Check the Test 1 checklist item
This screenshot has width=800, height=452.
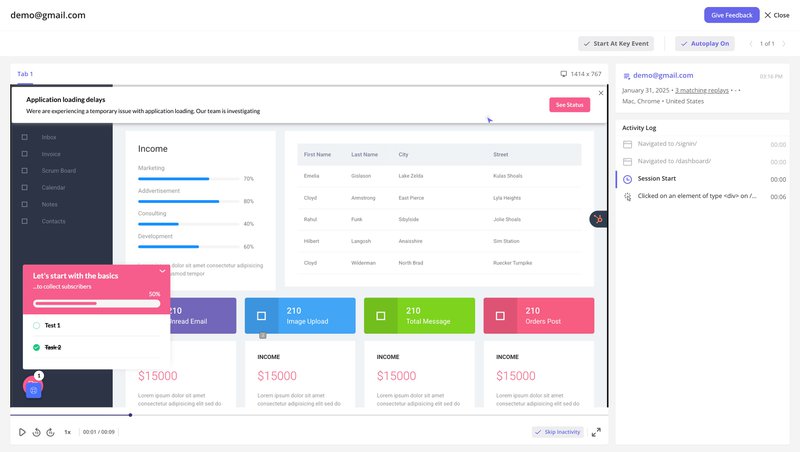[37, 325]
